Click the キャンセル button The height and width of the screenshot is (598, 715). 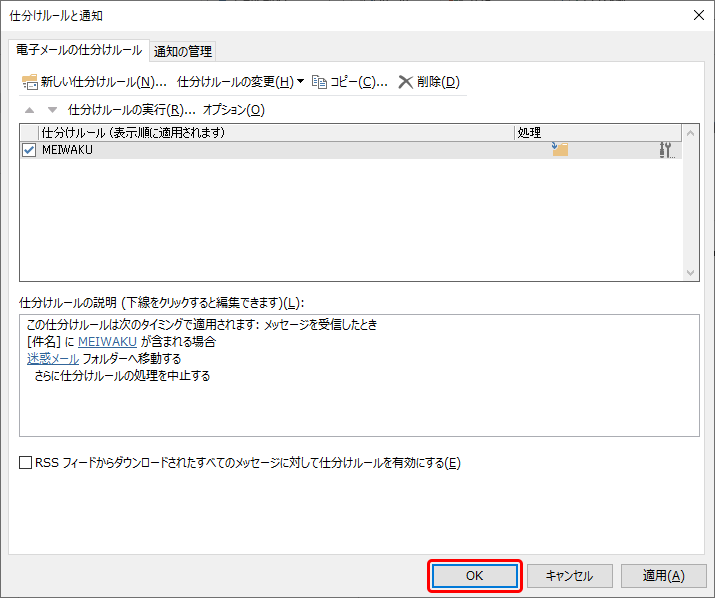click(x=570, y=576)
